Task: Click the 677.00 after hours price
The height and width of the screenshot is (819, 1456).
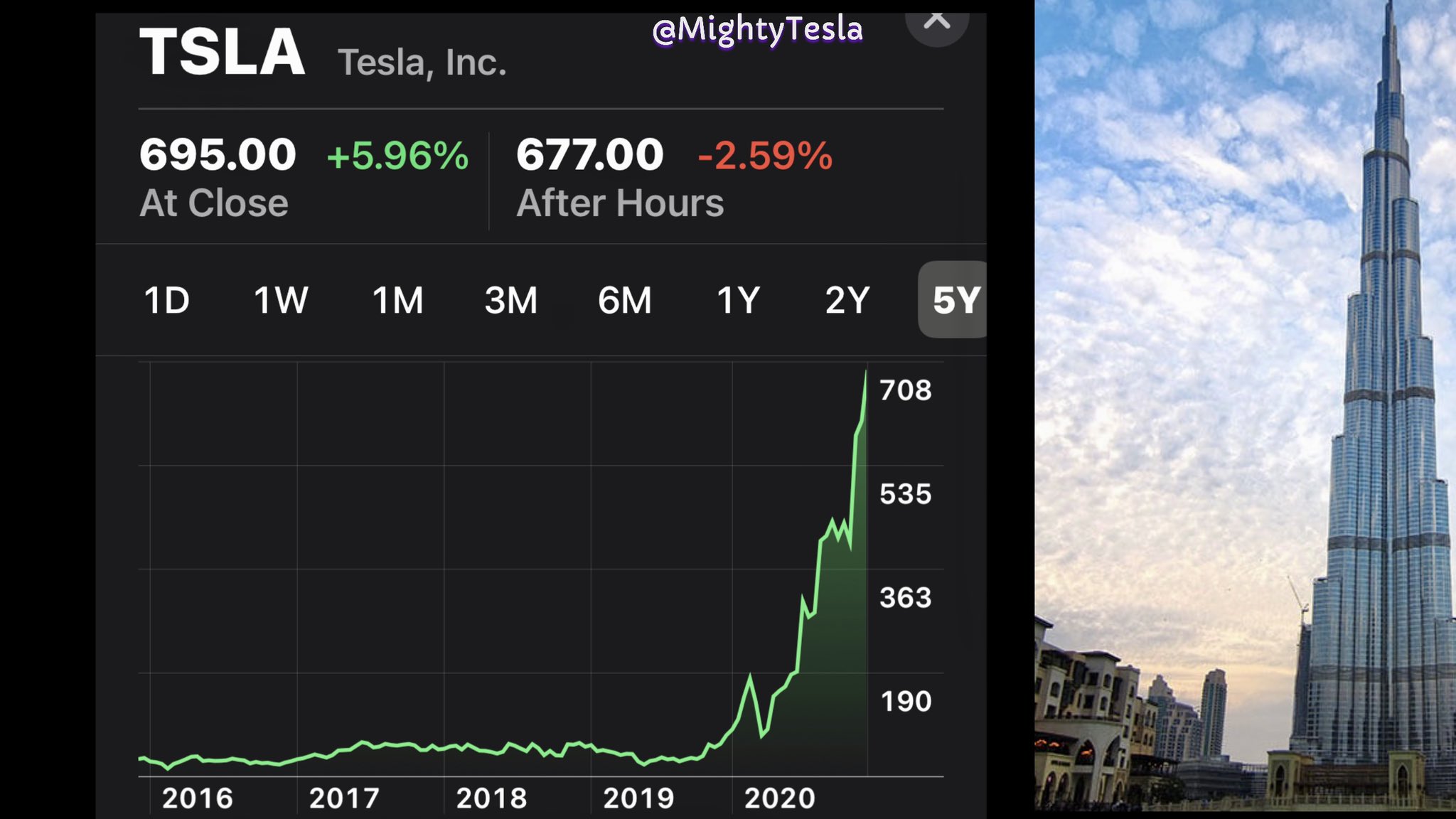Action: coord(589,154)
